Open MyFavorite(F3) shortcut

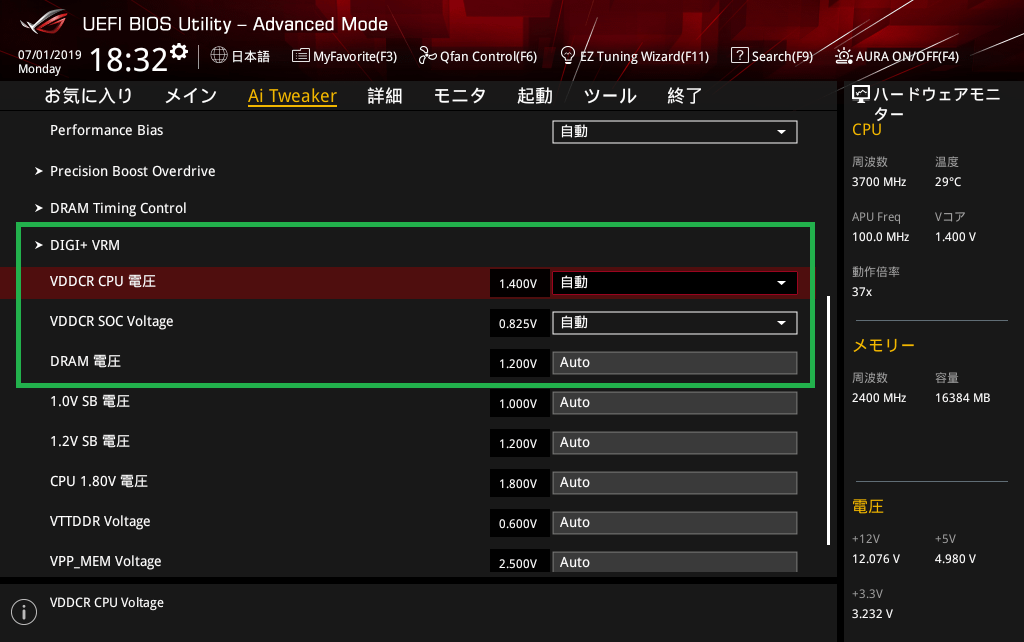point(355,56)
